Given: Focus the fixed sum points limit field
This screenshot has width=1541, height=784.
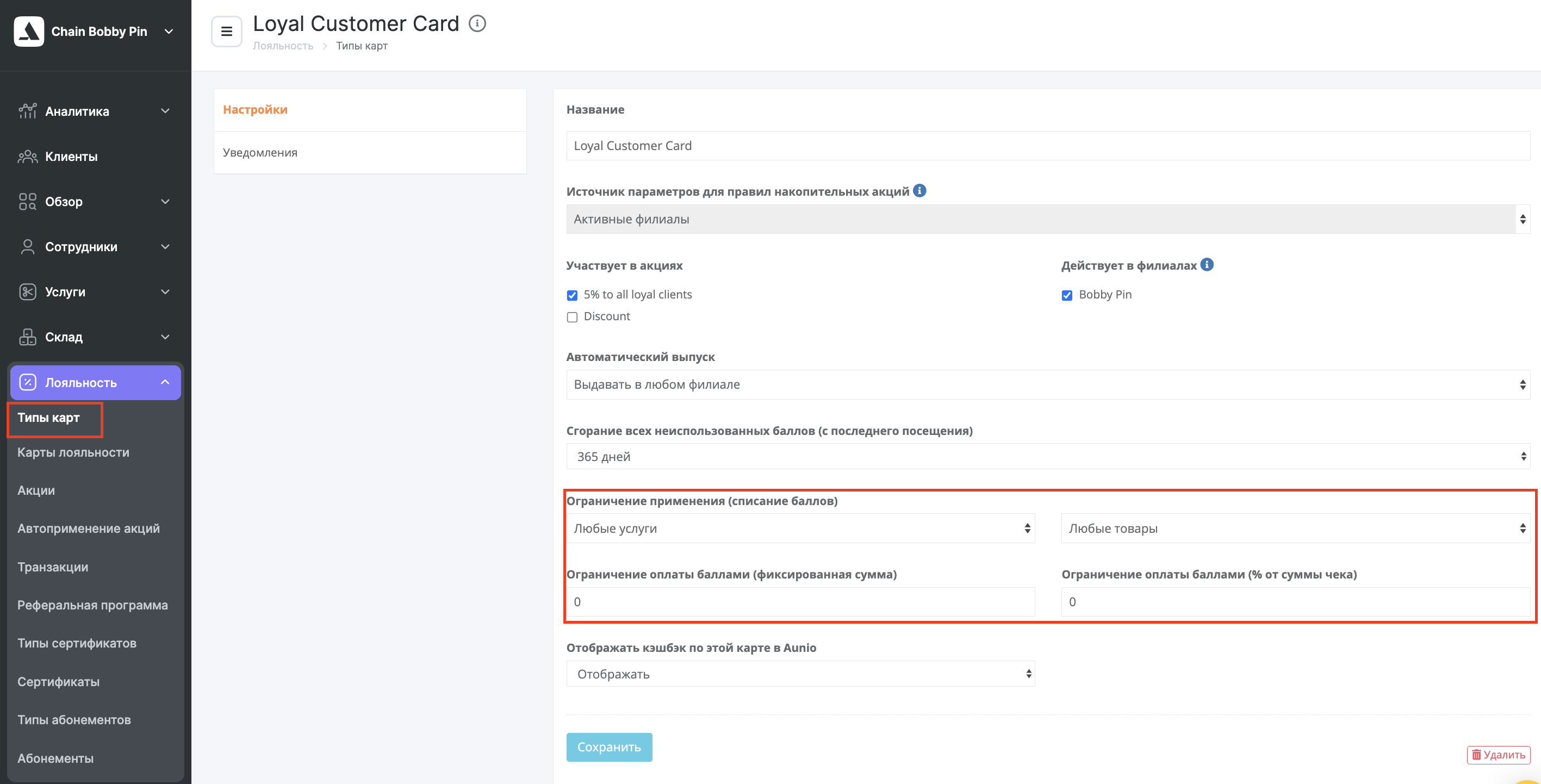Looking at the screenshot, I should click(x=800, y=602).
